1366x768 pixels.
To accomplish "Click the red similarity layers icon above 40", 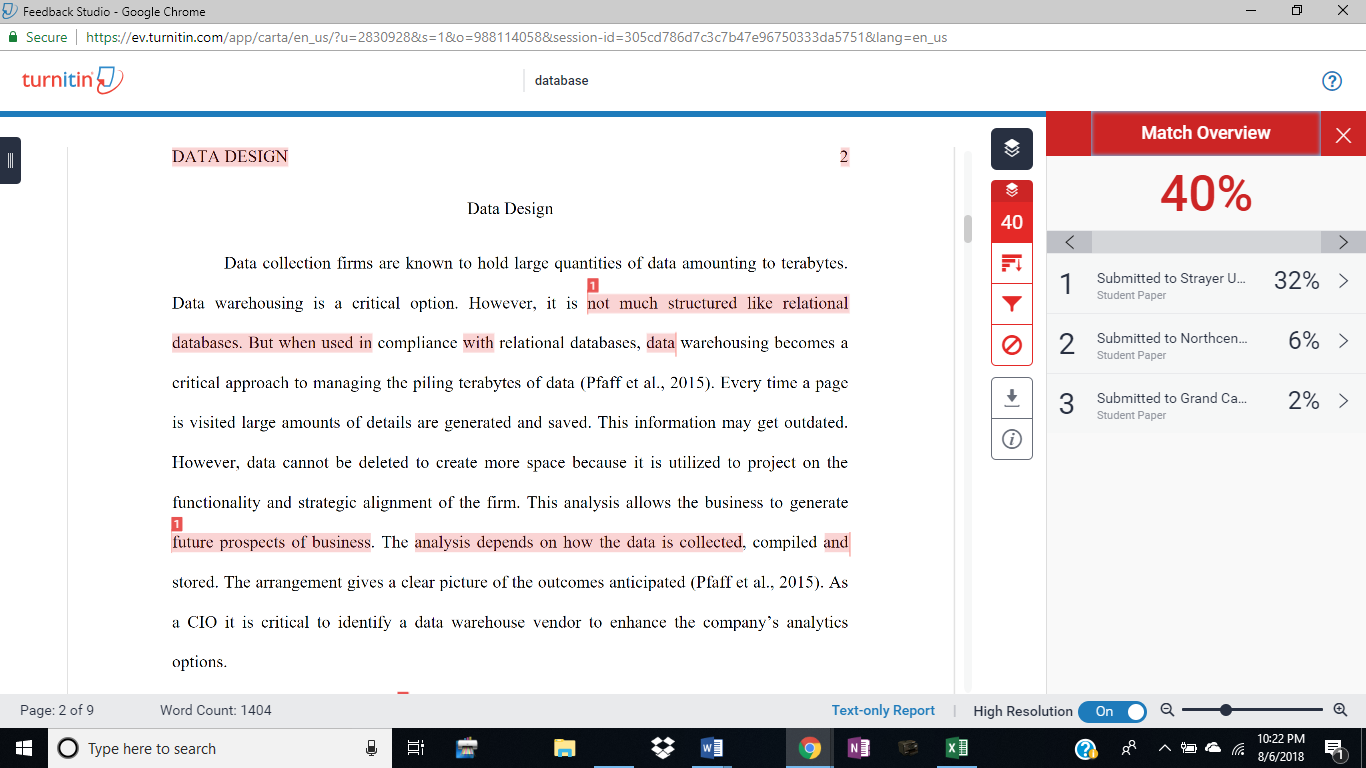I will click(1012, 191).
